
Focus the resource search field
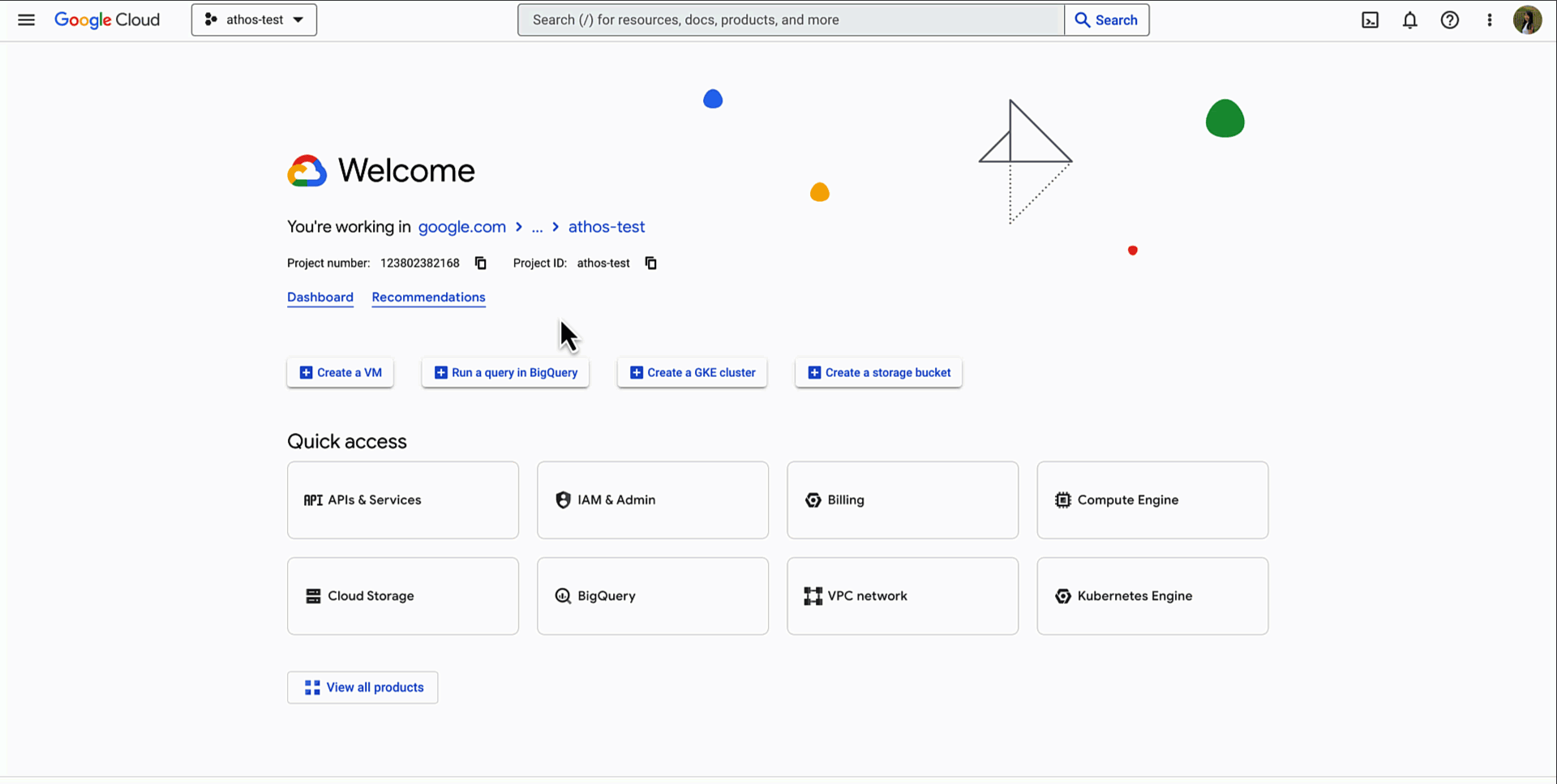(791, 20)
